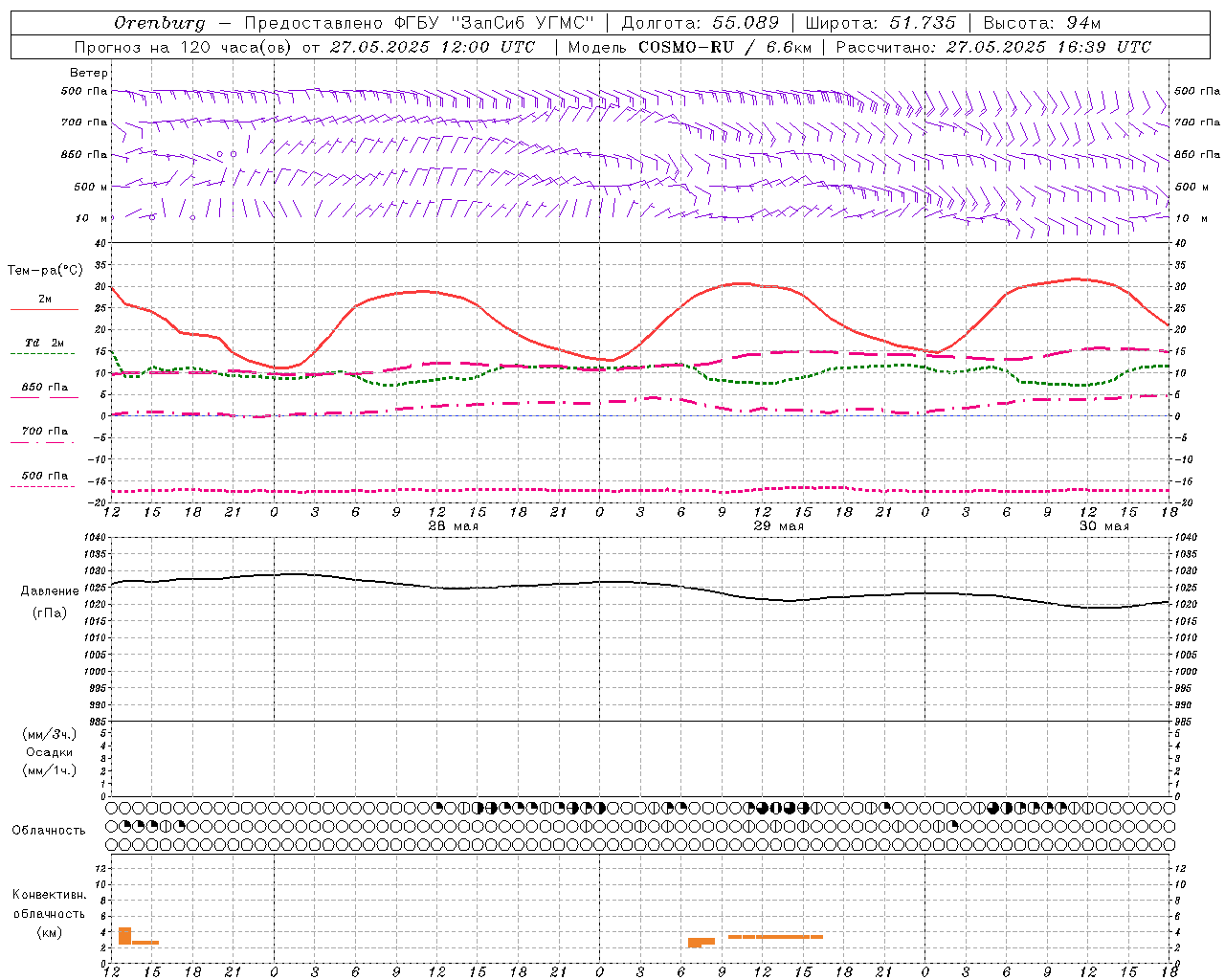Image resolution: width=1225 pixels, height=980 pixels.
Task: Click the model label COSMO-RU / 6.6км
Action: coord(724,47)
